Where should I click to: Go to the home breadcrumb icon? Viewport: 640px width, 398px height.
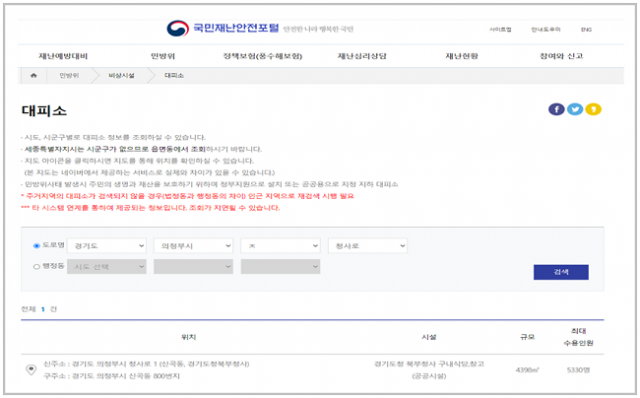point(33,76)
